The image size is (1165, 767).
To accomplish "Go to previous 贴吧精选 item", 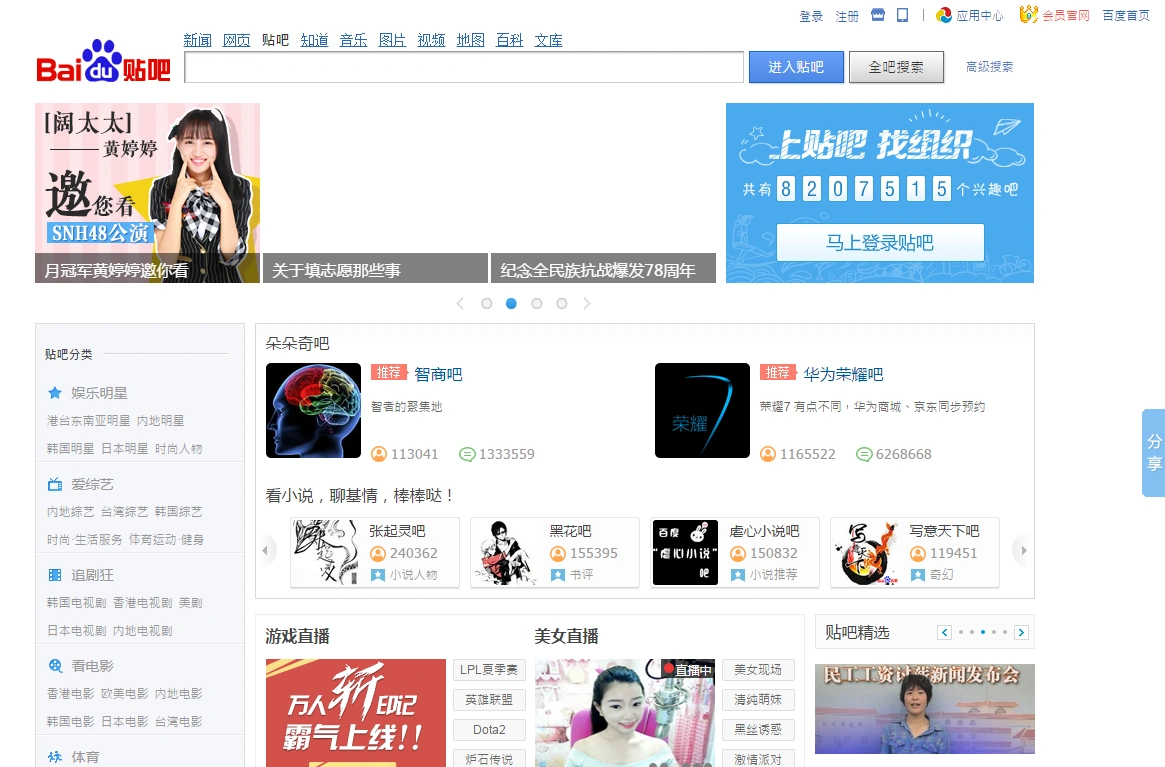I will tap(944, 632).
